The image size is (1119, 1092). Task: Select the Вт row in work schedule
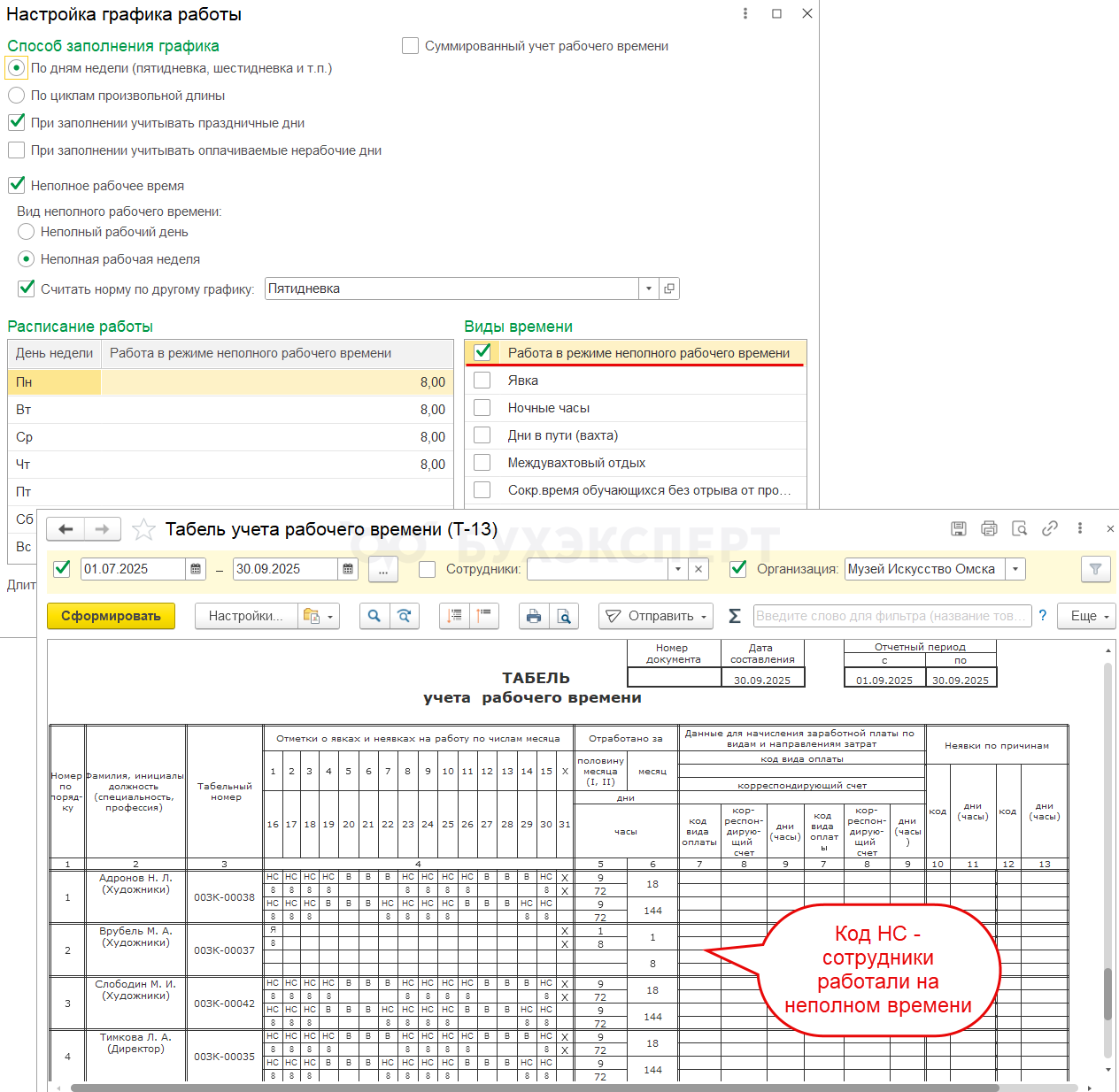point(230,410)
